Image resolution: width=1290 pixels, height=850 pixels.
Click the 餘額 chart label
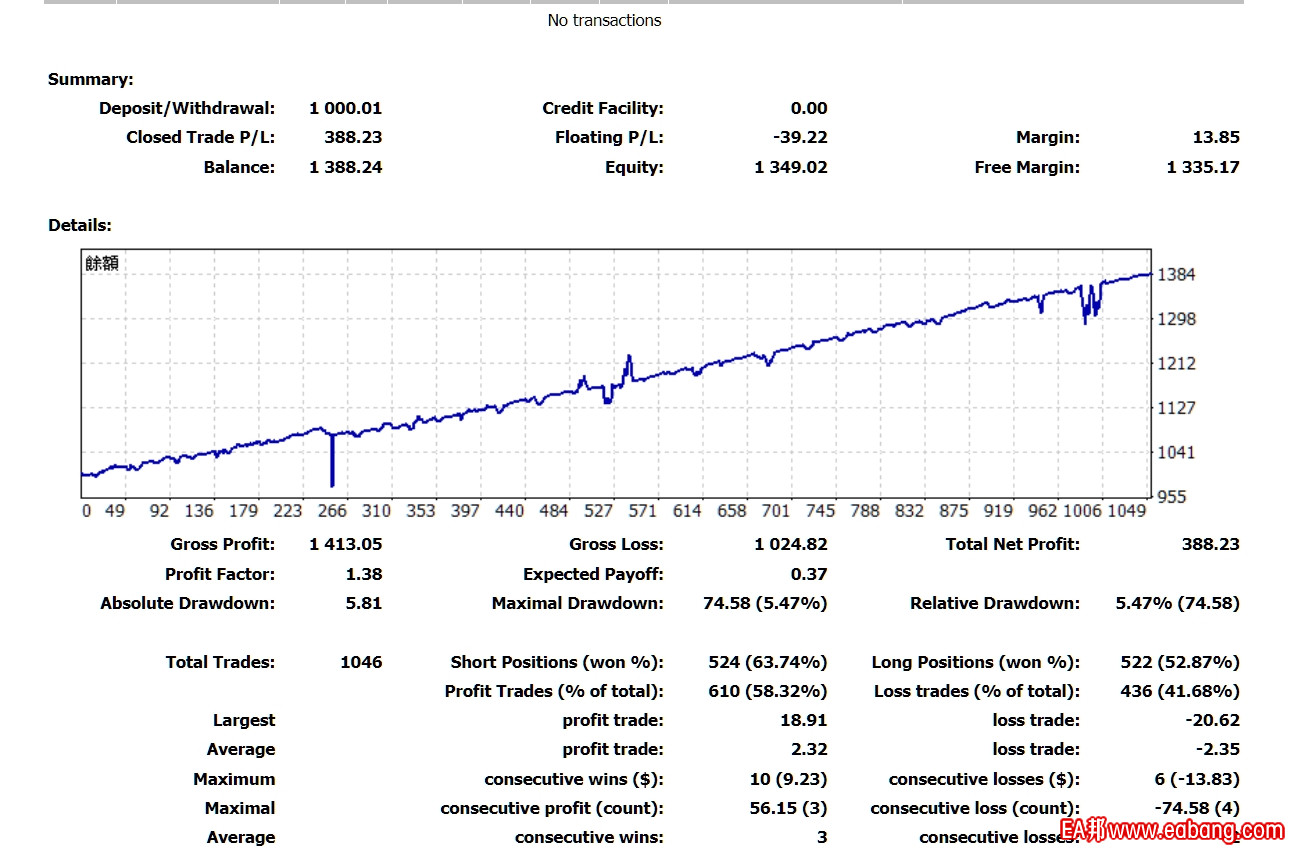[102, 264]
